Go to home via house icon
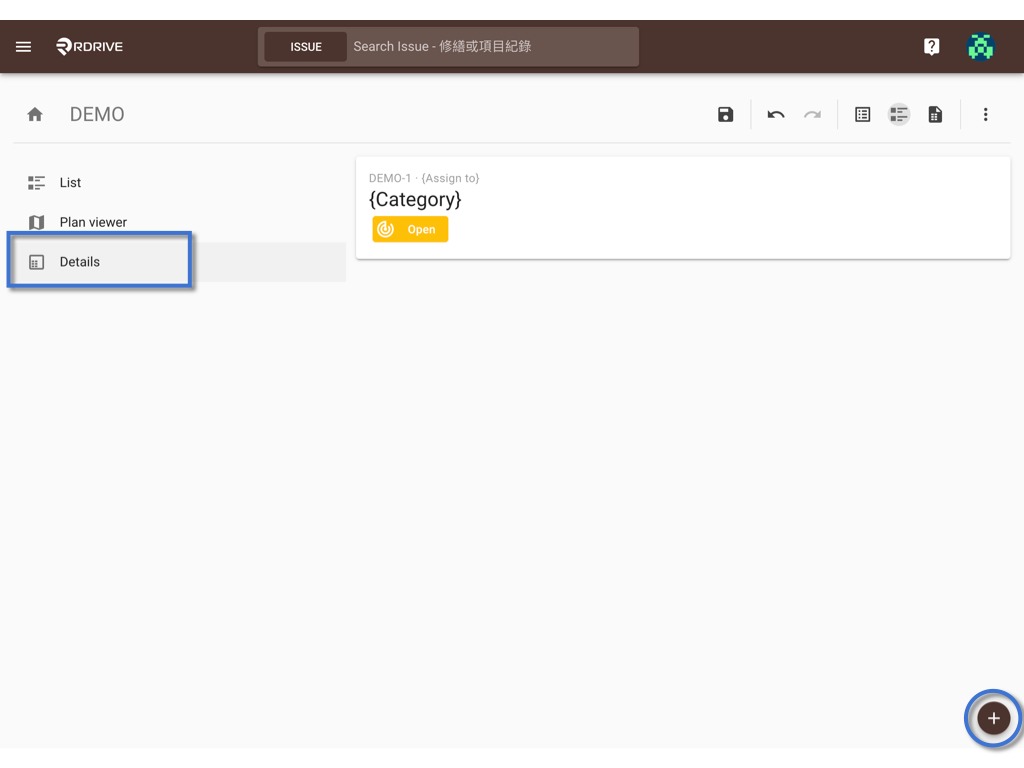Viewport: 1024px width, 768px height. tap(35, 115)
